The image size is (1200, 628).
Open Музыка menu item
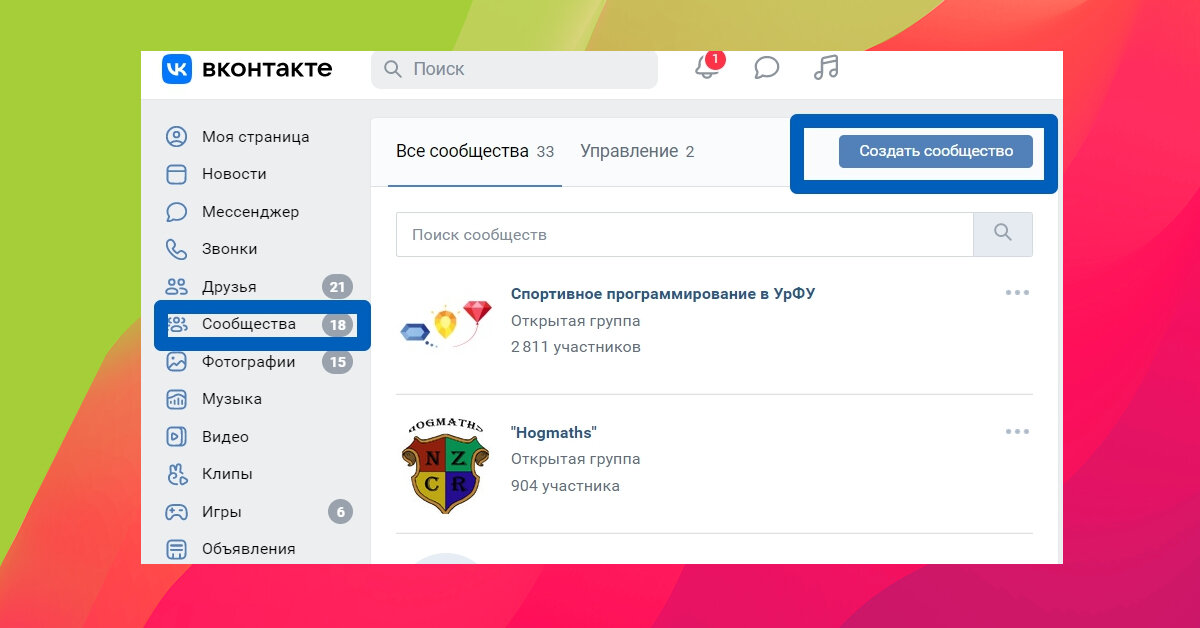pyautogui.click(x=232, y=399)
